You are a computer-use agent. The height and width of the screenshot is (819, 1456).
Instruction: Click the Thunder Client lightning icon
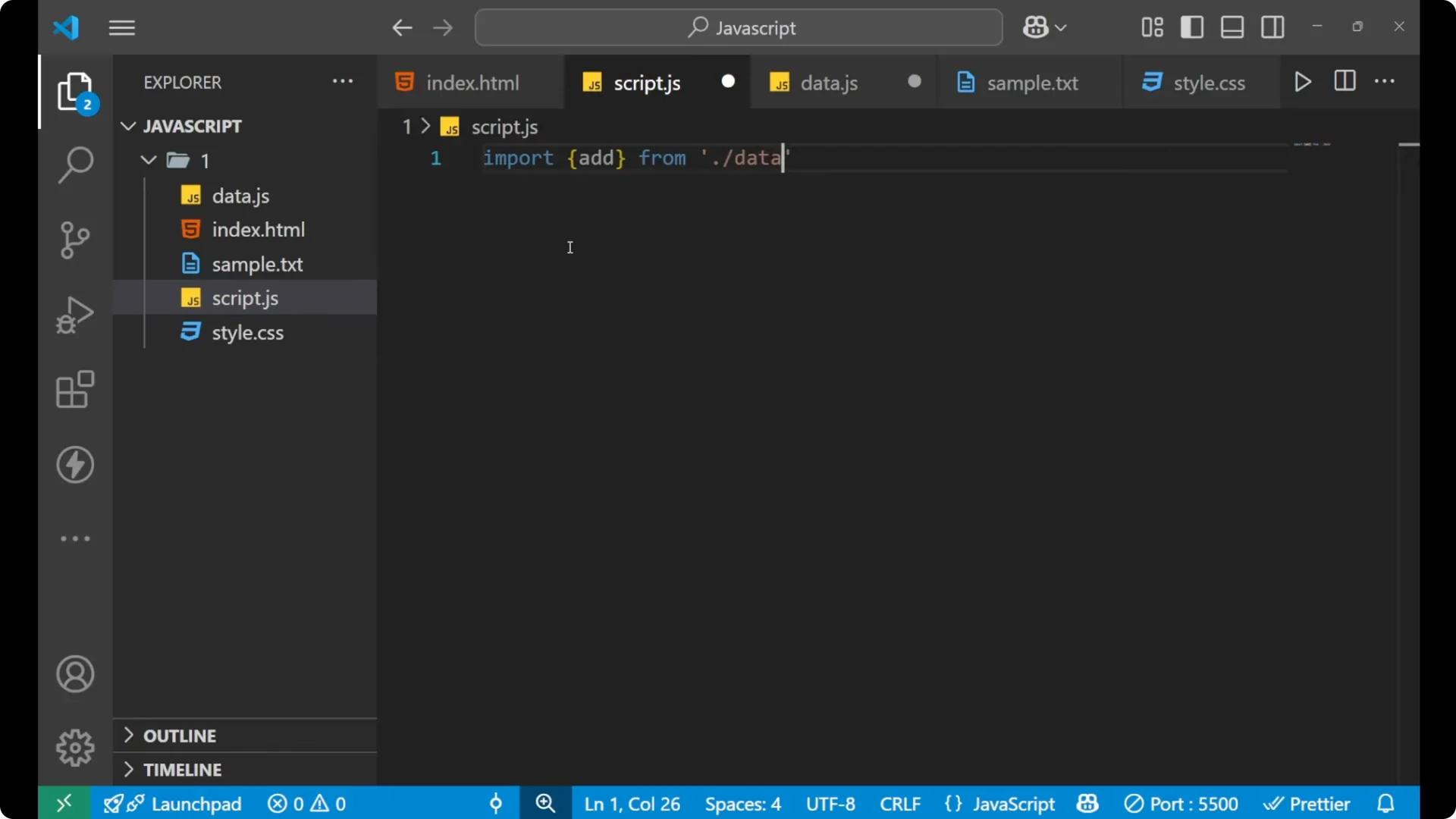(74, 465)
